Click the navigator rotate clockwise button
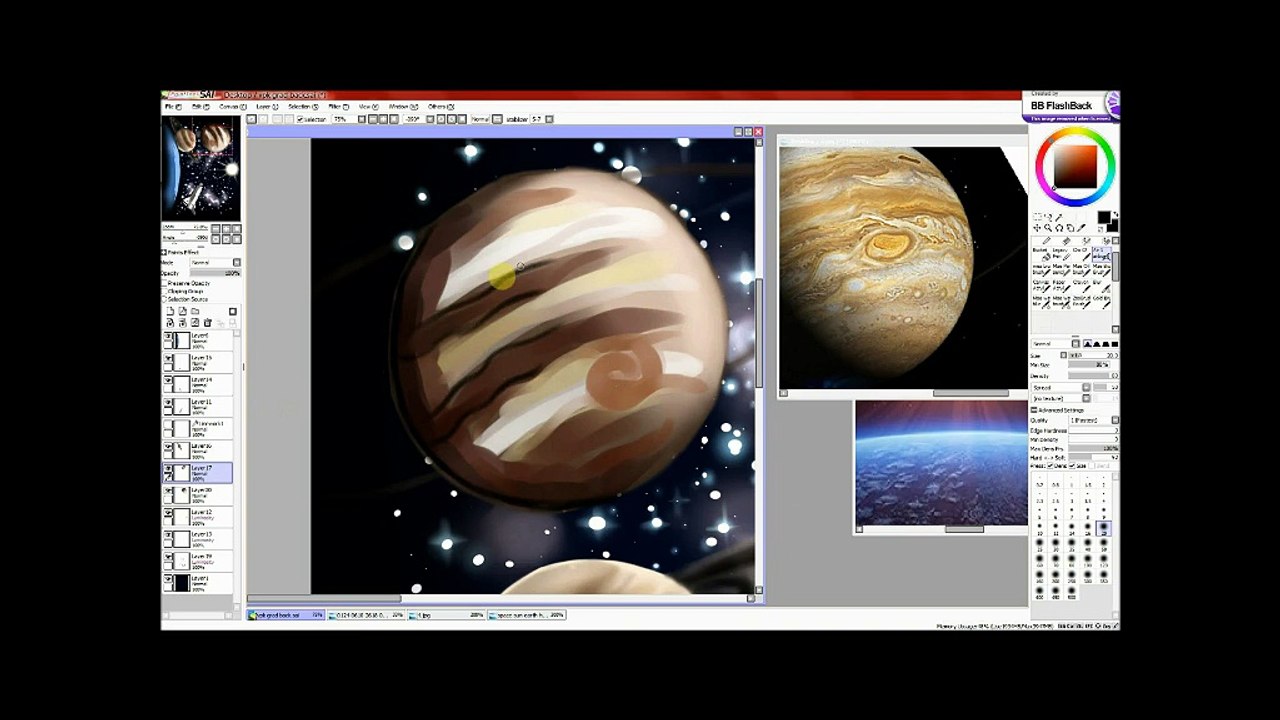Image resolution: width=1280 pixels, height=720 pixels. (227, 238)
